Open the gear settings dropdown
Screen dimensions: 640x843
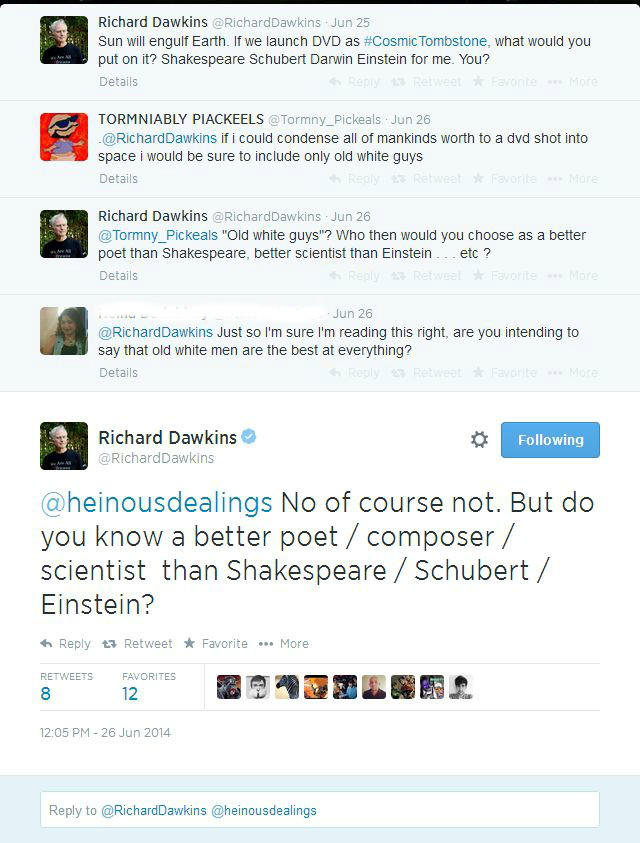pyautogui.click(x=479, y=440)
